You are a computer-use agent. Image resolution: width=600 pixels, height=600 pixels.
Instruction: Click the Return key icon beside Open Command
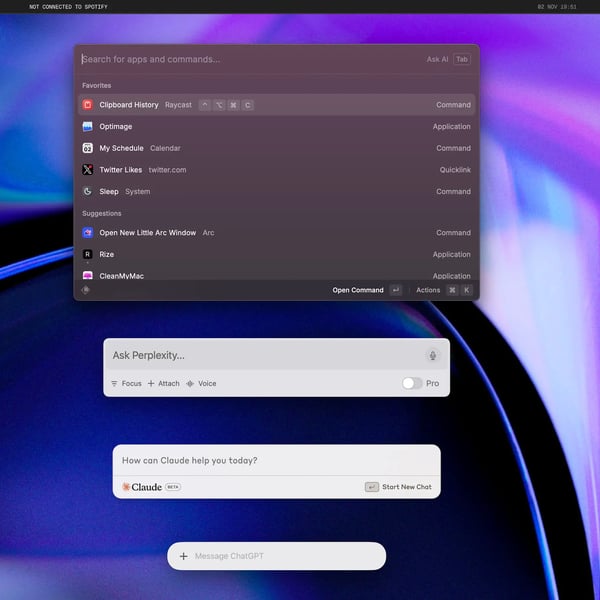pos(396,290)
